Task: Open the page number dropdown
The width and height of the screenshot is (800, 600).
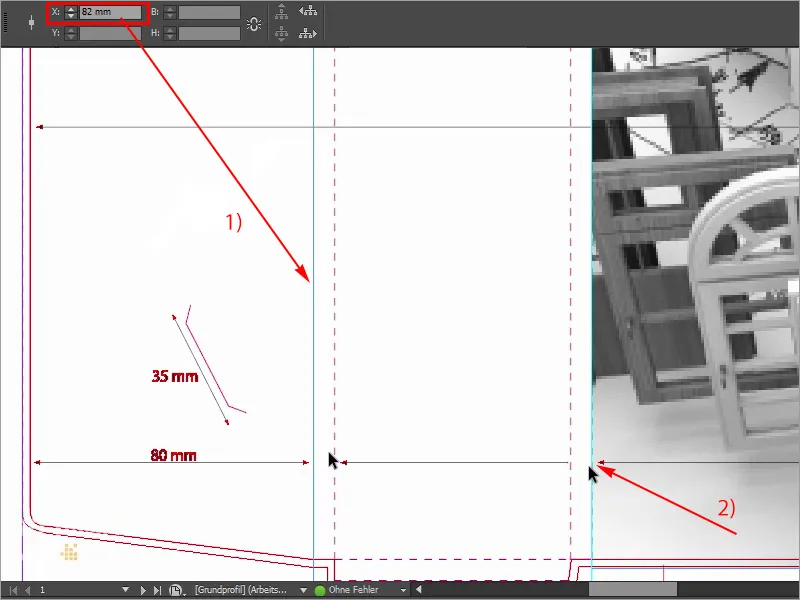Action: tap(125, 590)
